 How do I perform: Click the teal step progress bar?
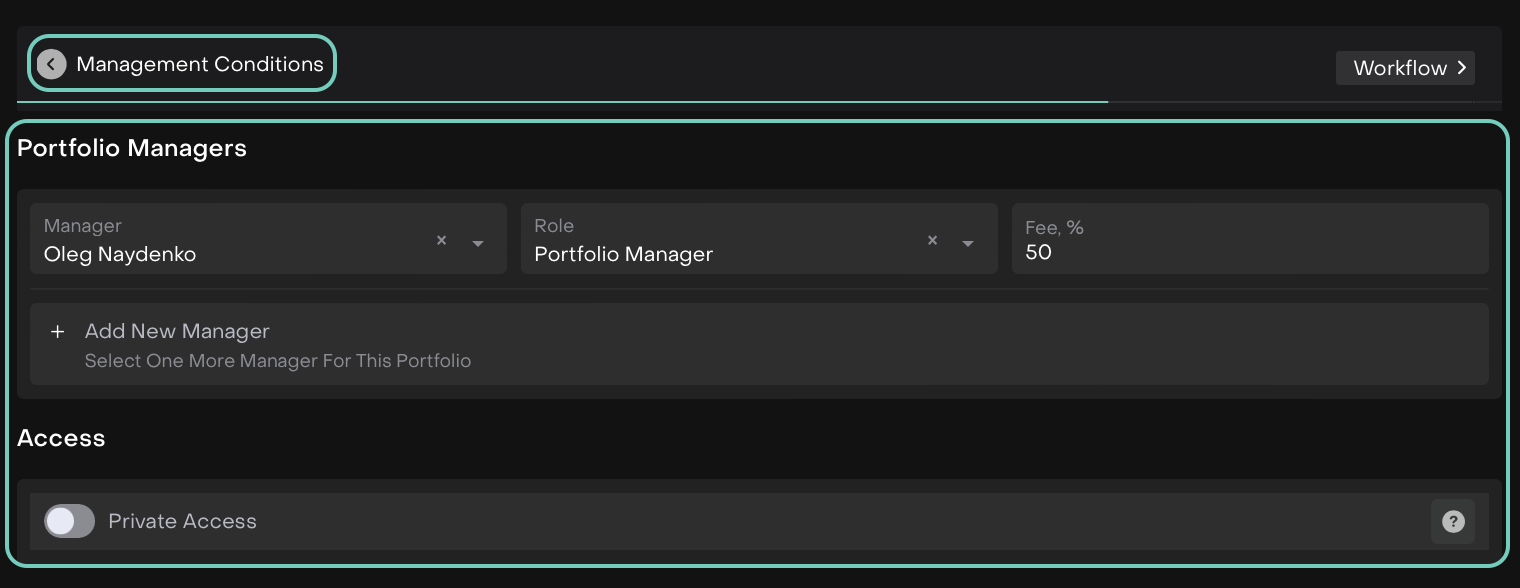pos(560,102)
